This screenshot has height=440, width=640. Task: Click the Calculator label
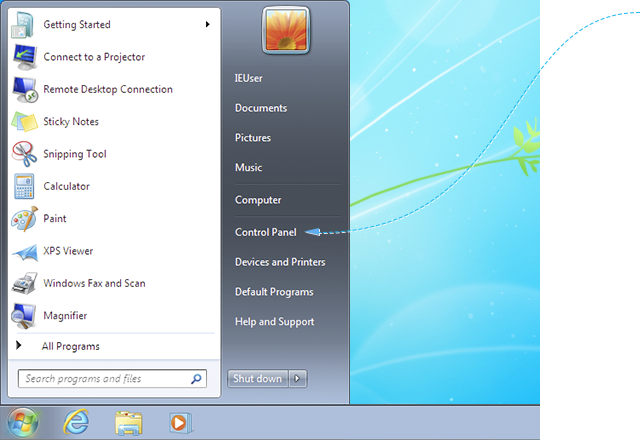click(x=66, y=186)
